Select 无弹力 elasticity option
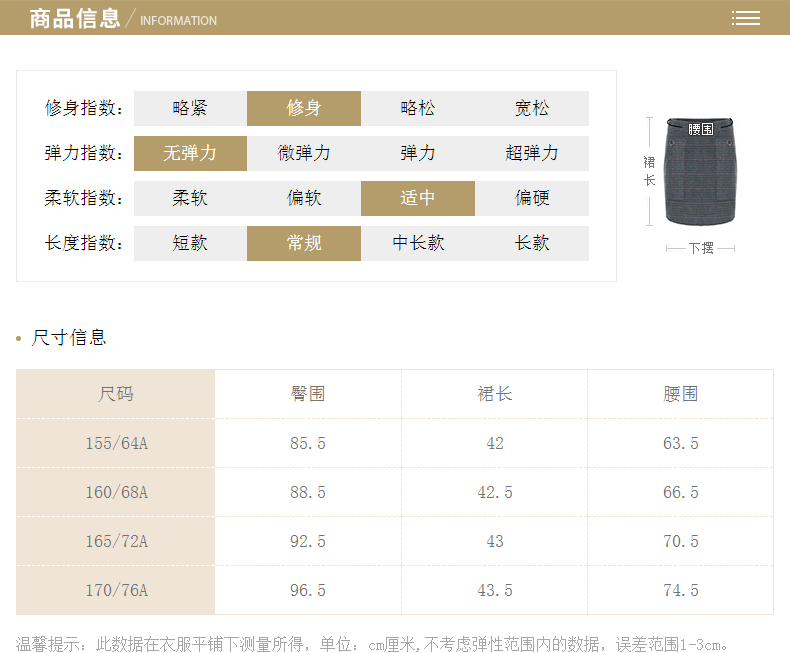 click(x=190, y=153)
